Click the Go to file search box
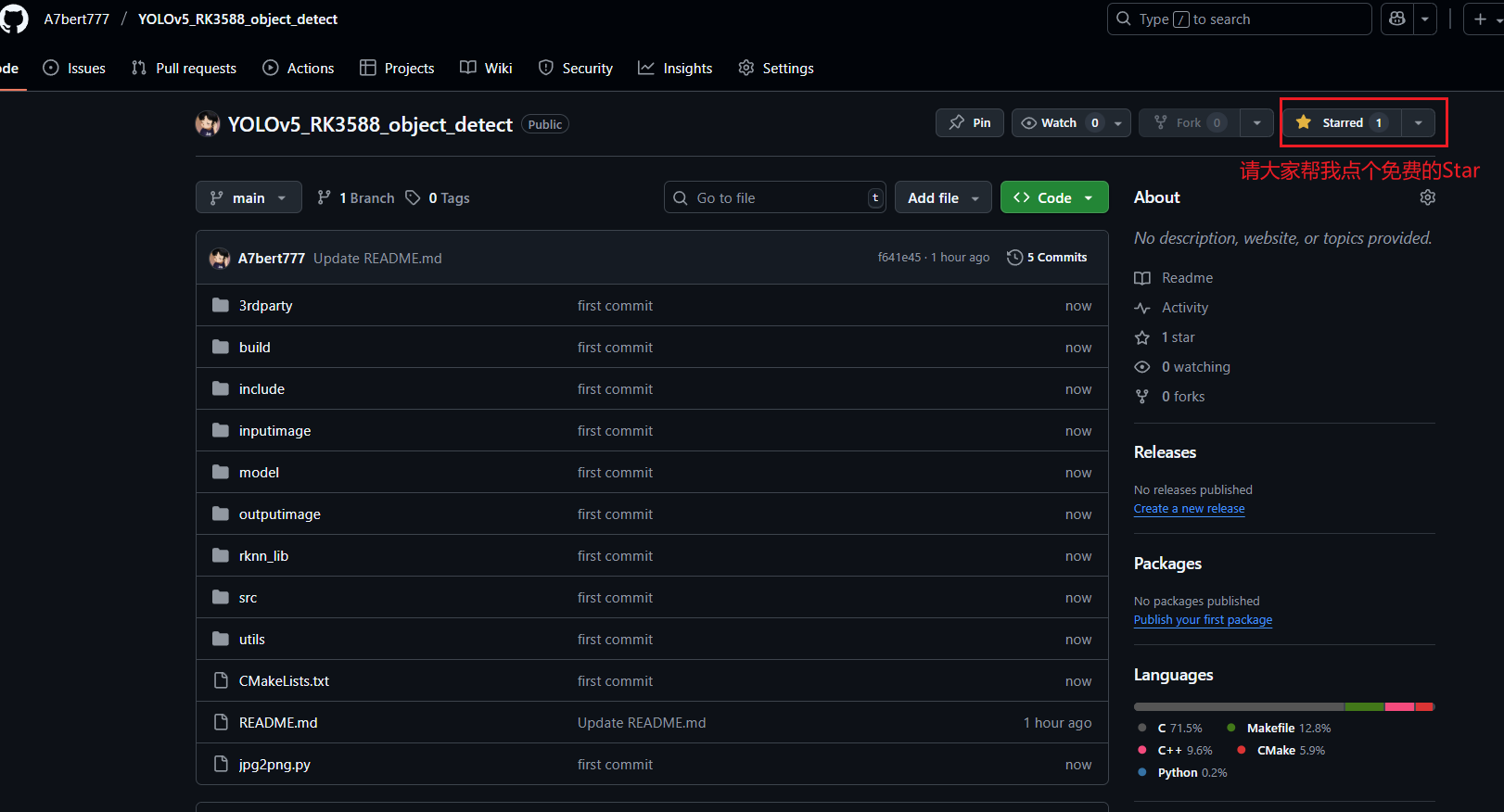The width and height of the screenshot is (1504, 812). pyautogui.click(x=774, y=197)
